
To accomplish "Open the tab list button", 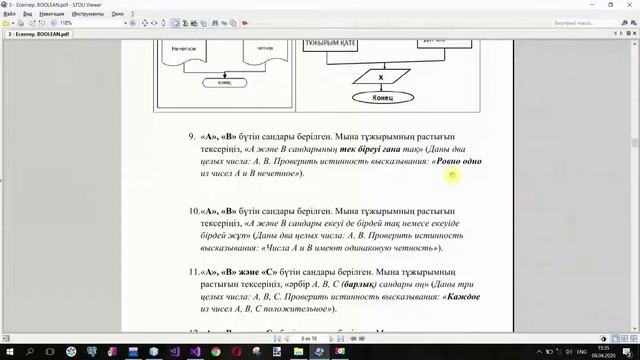I will 628,33.
